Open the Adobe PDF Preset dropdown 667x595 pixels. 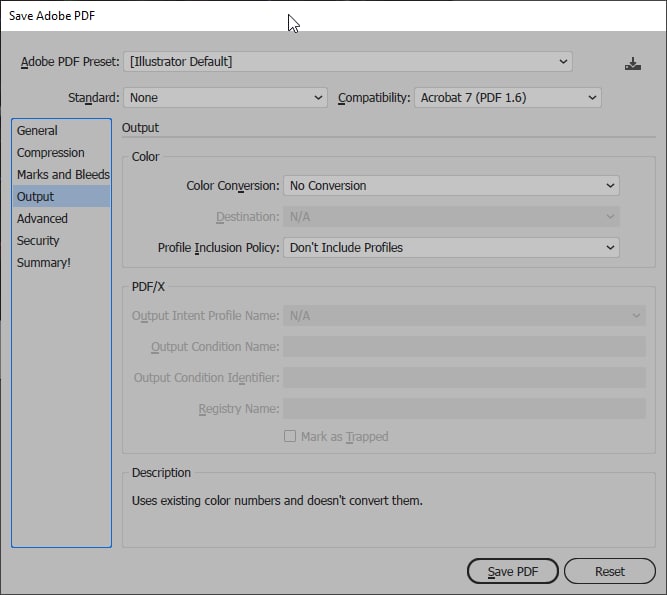pos(348,62)
